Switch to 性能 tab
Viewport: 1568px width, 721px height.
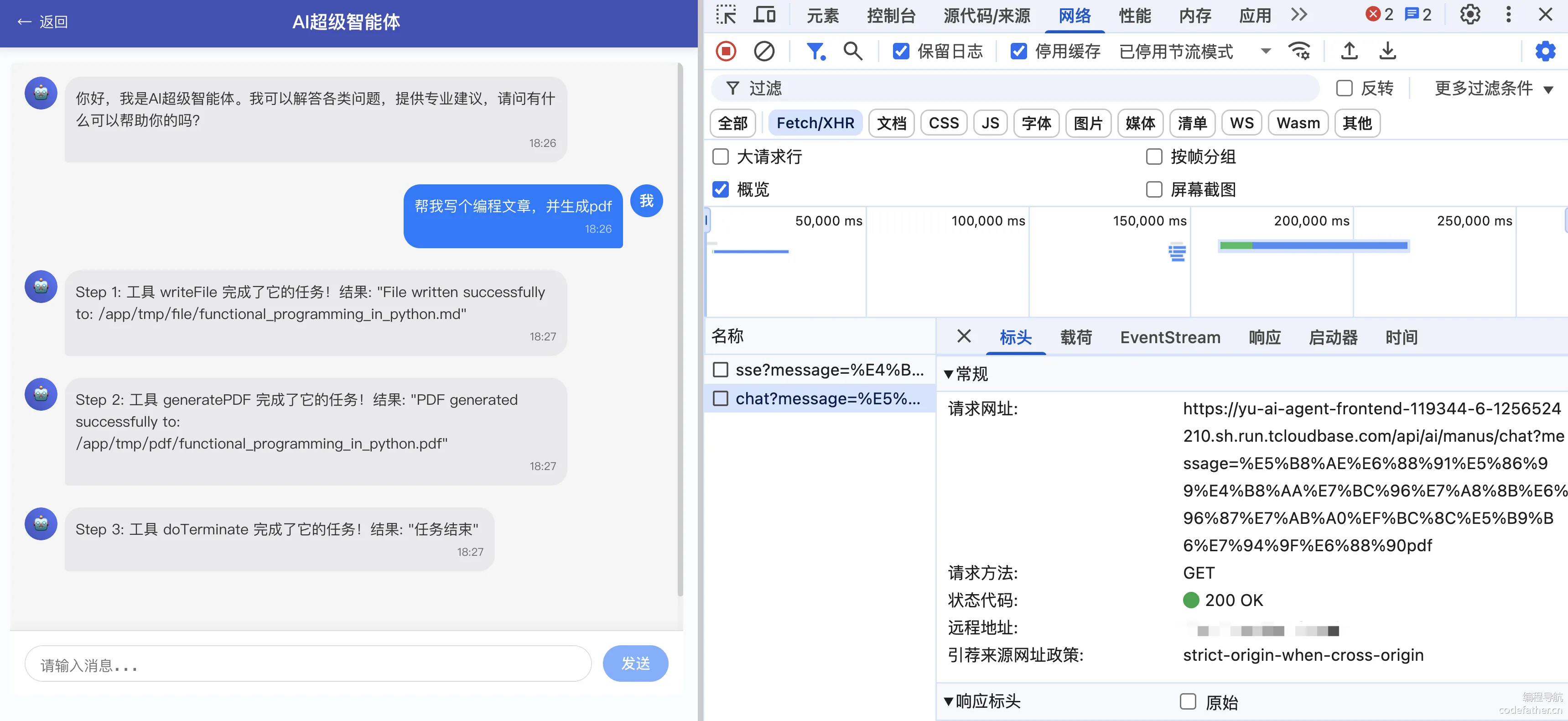coord(1135,16)
